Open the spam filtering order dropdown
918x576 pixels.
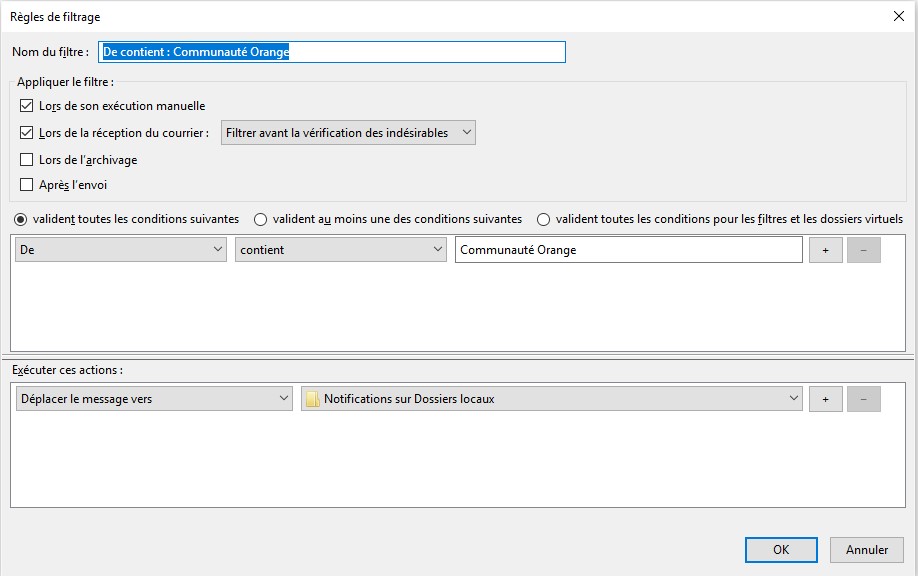click(350, 131)
